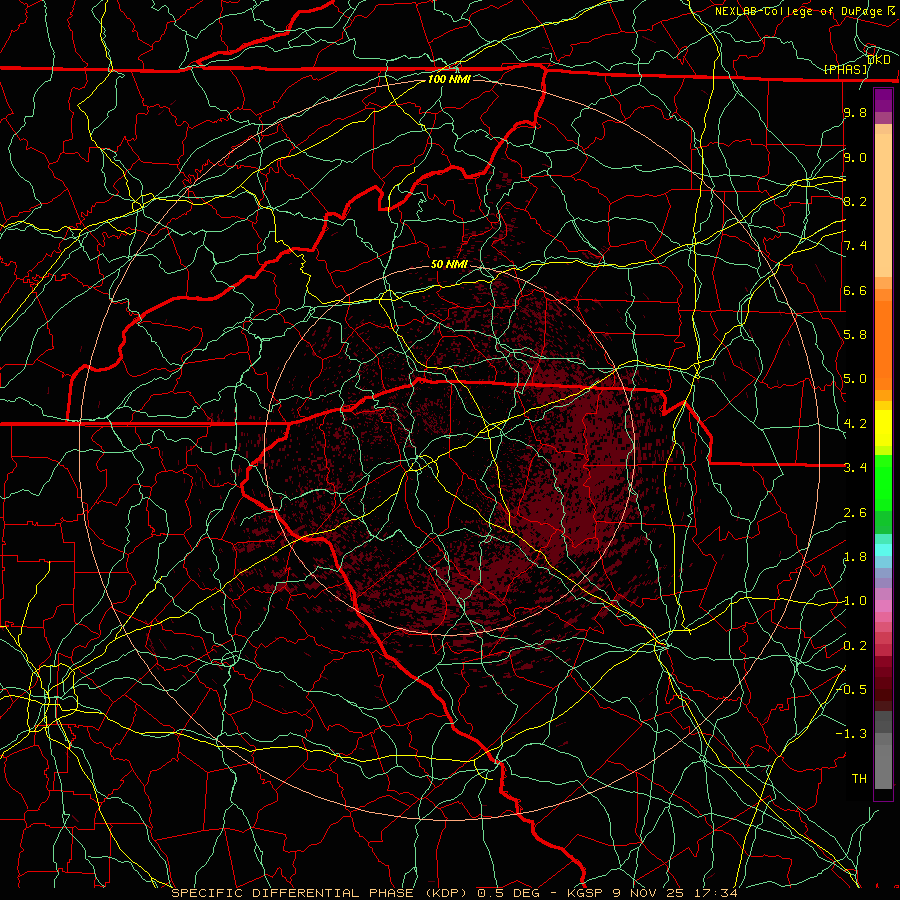Click the "100 NMI" range ring label
Viewport: 900px width, 900px height.
pyautogui.click(x=449, y=79)
